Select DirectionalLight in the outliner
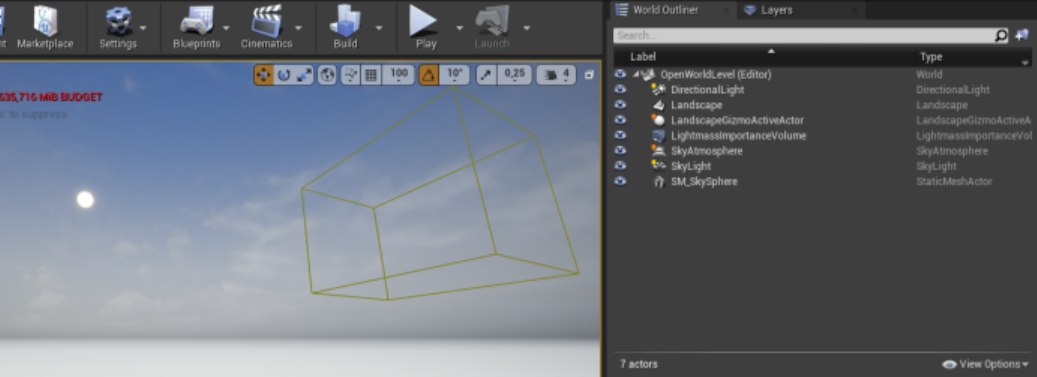The width and height of the screenshot is (1037, 377). click(x=707, y=90)
